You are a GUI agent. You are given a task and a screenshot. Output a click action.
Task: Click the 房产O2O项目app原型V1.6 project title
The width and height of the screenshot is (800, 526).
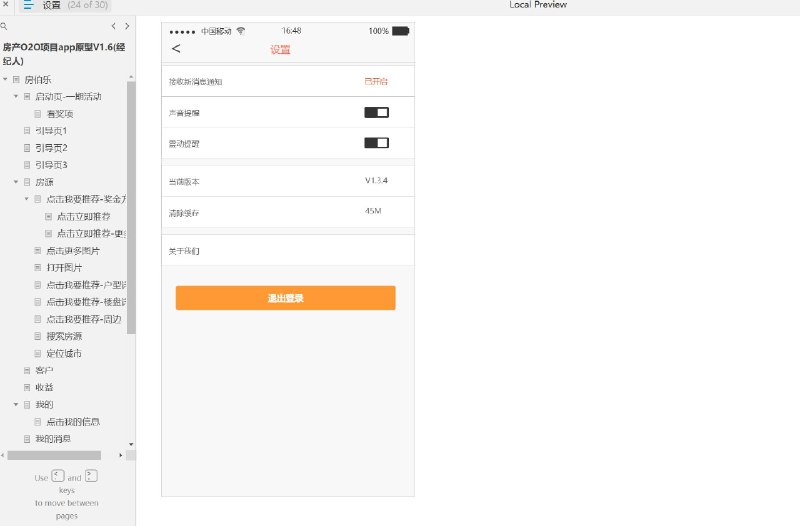click(64, 54)
